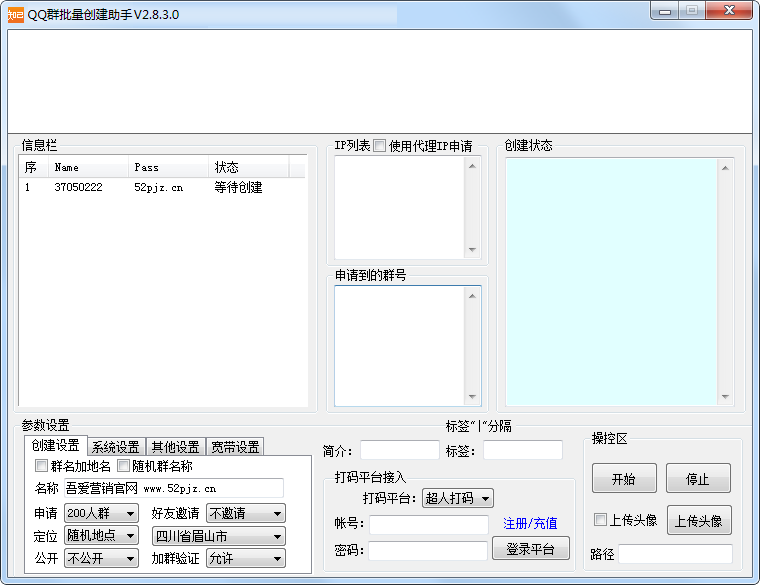The image size is (760, 585).
Task: Check the 群名加地名 option
Action: coord(41,466)
